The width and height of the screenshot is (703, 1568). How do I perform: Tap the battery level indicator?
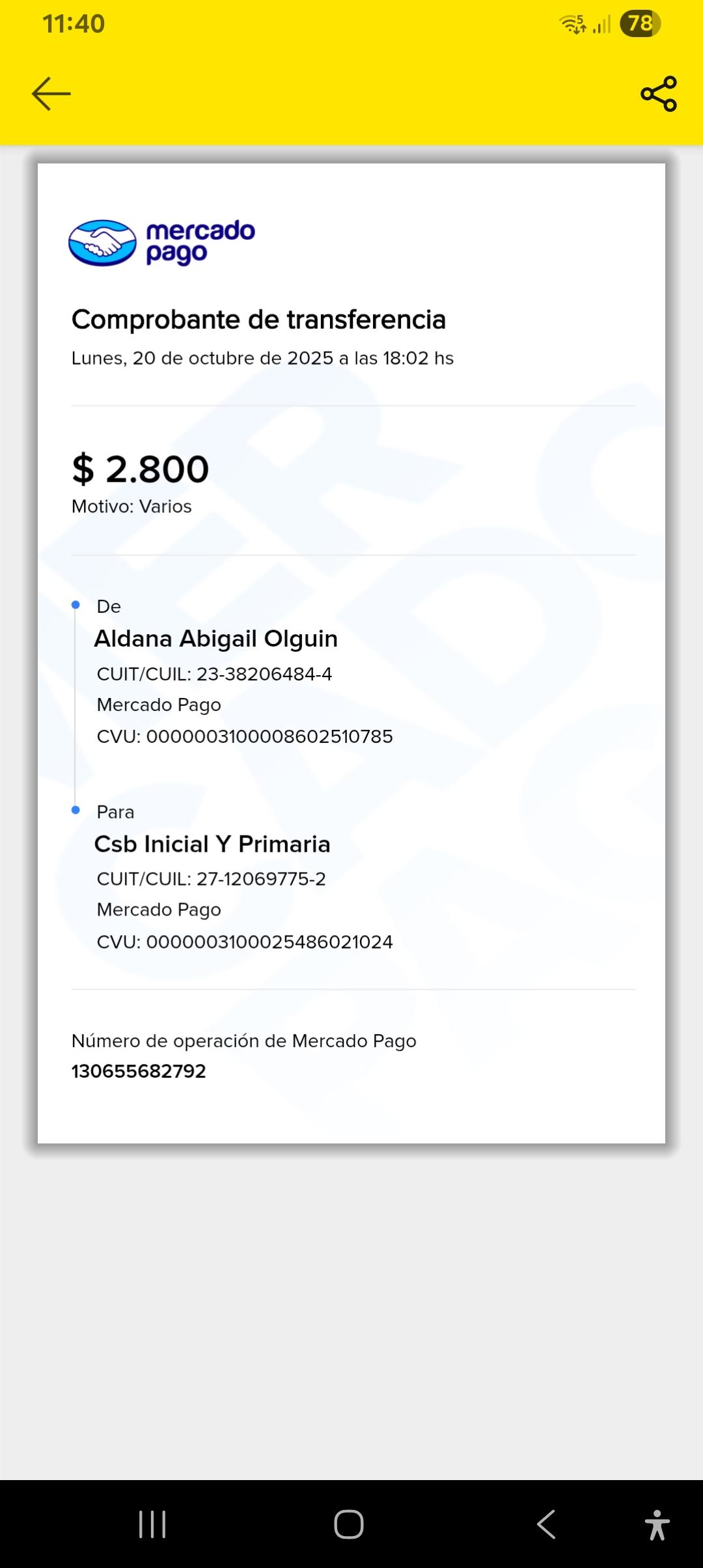[640, 24]
